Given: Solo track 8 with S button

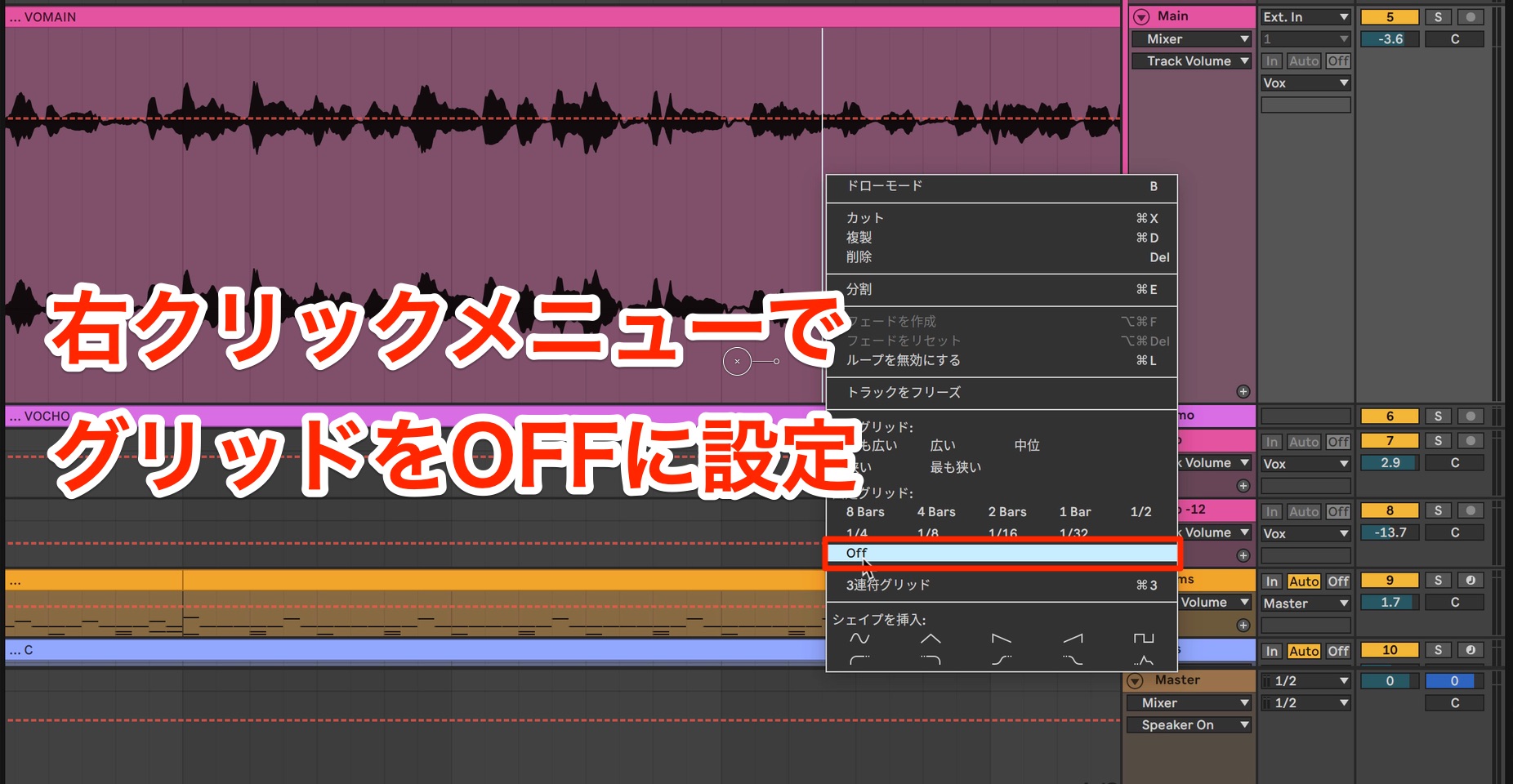Looking at the screenshot, I should [1438, 510].
